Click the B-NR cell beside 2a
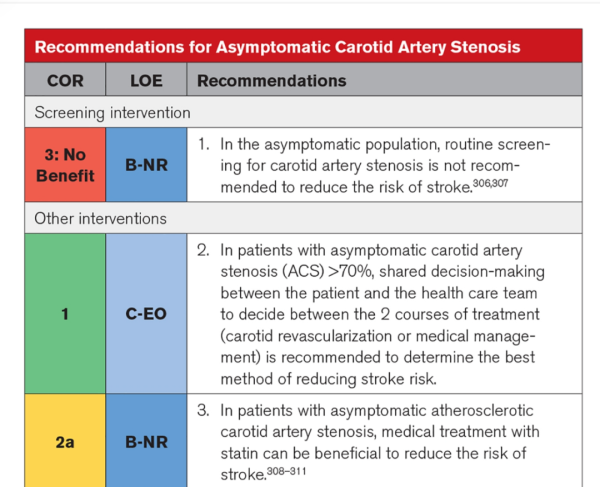This screenshot has height=487, width=600. pyautogui.click(x=144, y=440)
